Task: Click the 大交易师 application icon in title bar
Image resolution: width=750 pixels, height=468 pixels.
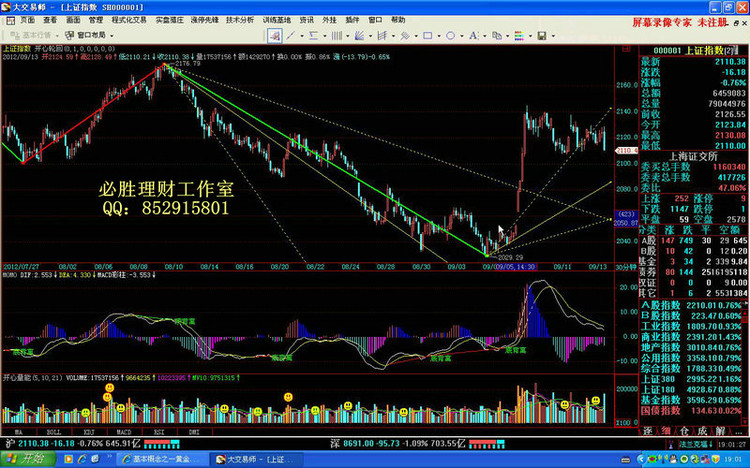Action: coord(7,6)
